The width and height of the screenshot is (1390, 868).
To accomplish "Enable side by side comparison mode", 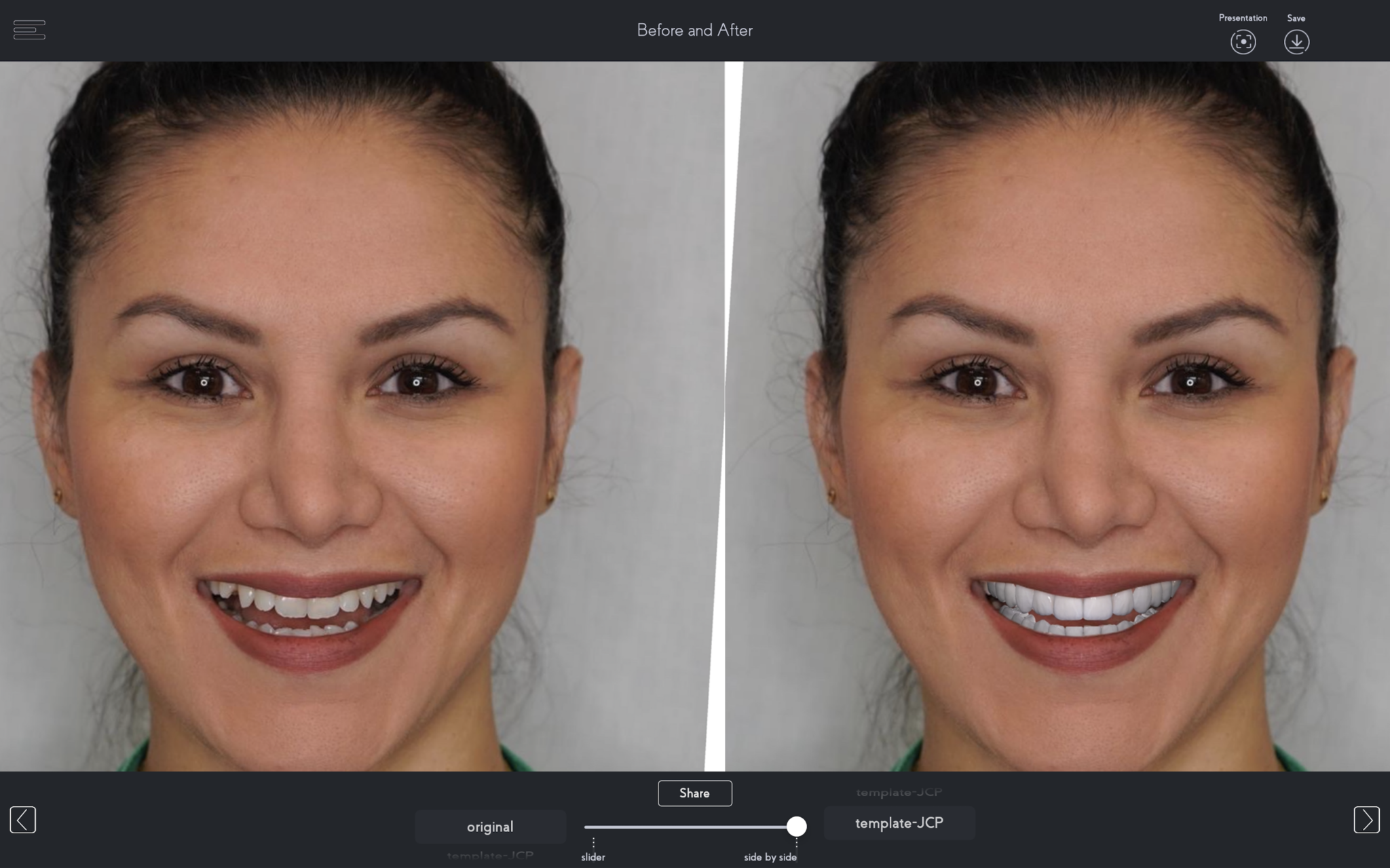I will pos(770,856).
